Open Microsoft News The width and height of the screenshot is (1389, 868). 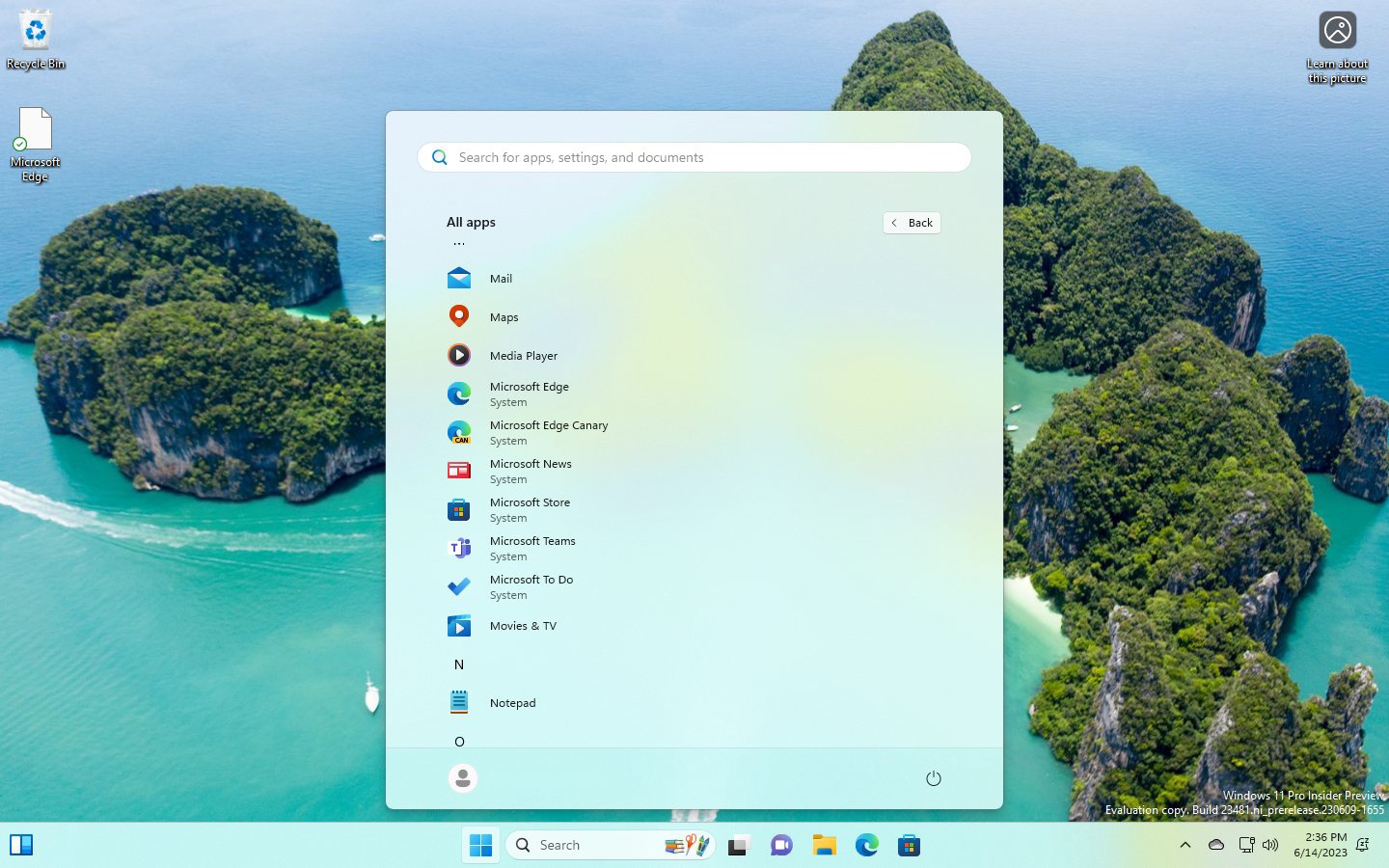(x=531, y=471)
